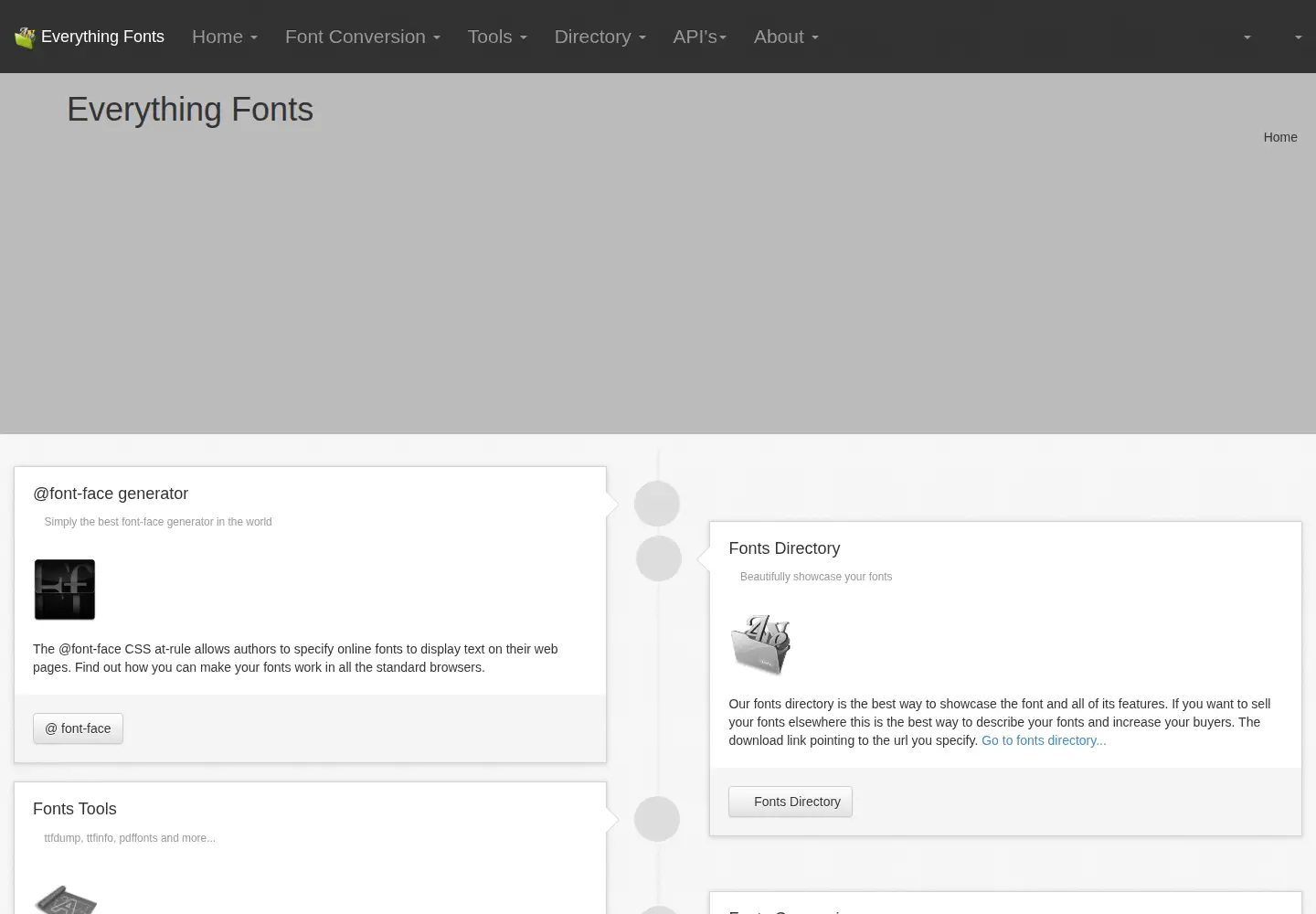Click the @ font-face button
Image resolution: width=1316 pixels, height=914 pixels.
tap(78, 728)
